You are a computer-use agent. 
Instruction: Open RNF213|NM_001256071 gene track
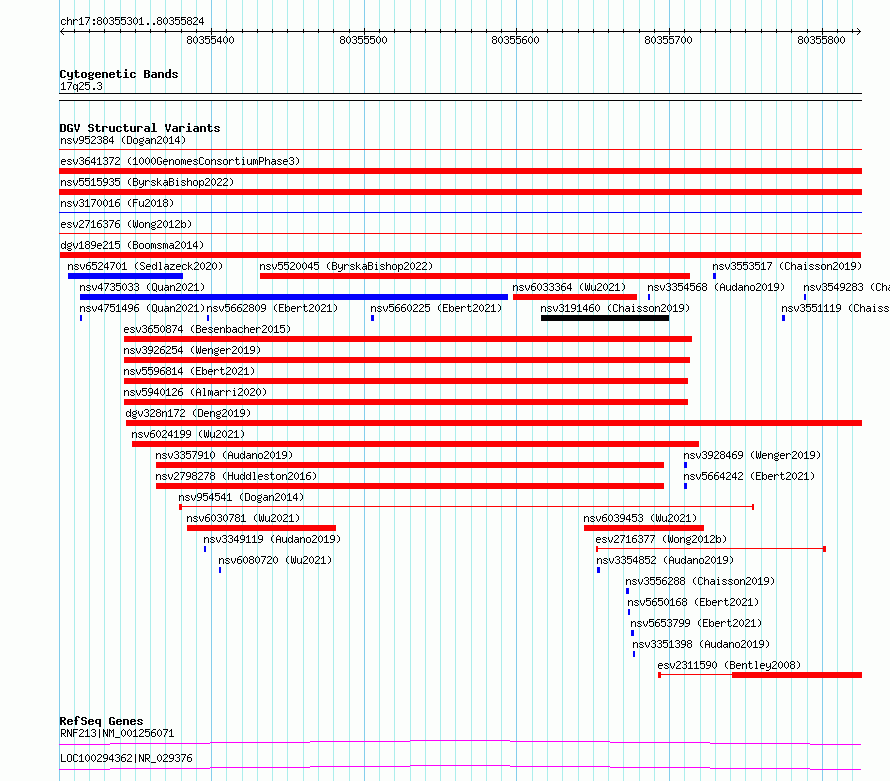(117, 733)
